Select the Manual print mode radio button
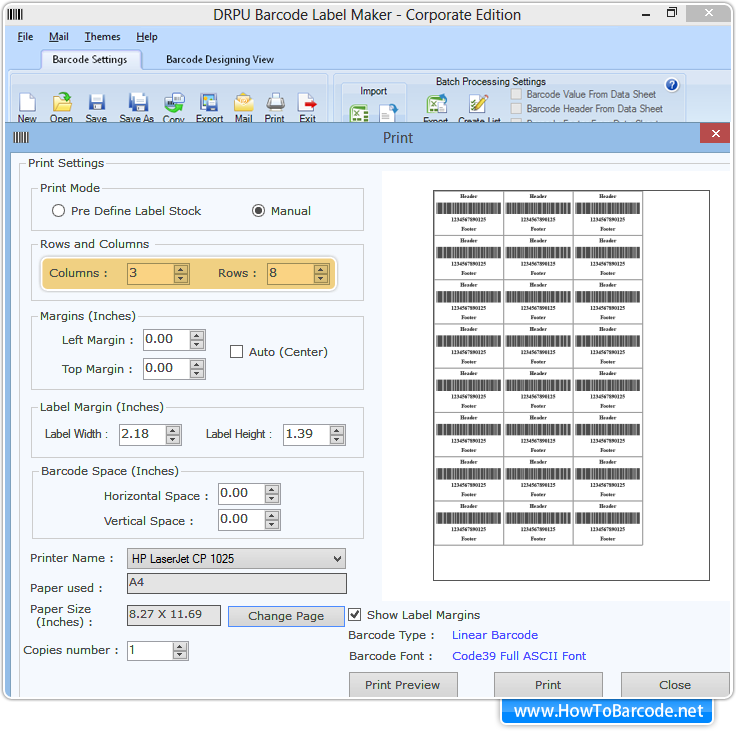 coord(258,211)
